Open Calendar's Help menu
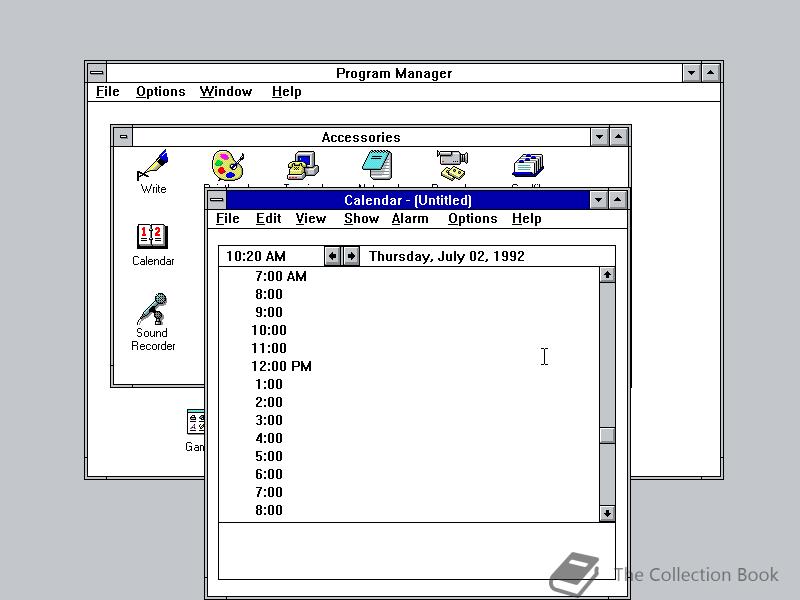 pyautogui.click(x=526, y=218)
